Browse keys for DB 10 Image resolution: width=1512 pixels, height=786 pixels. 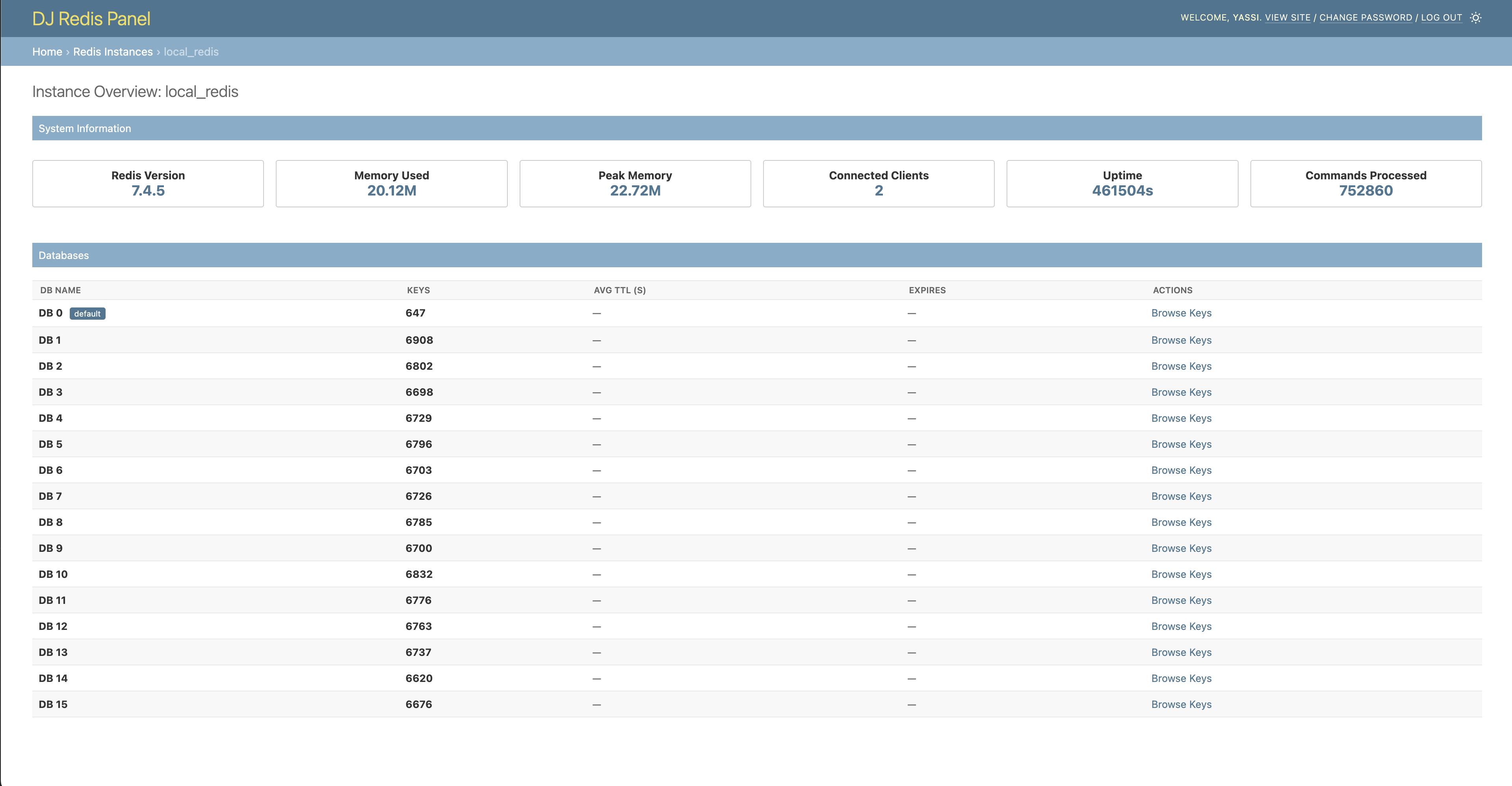pyautogui.click(x=1181, y=574)
